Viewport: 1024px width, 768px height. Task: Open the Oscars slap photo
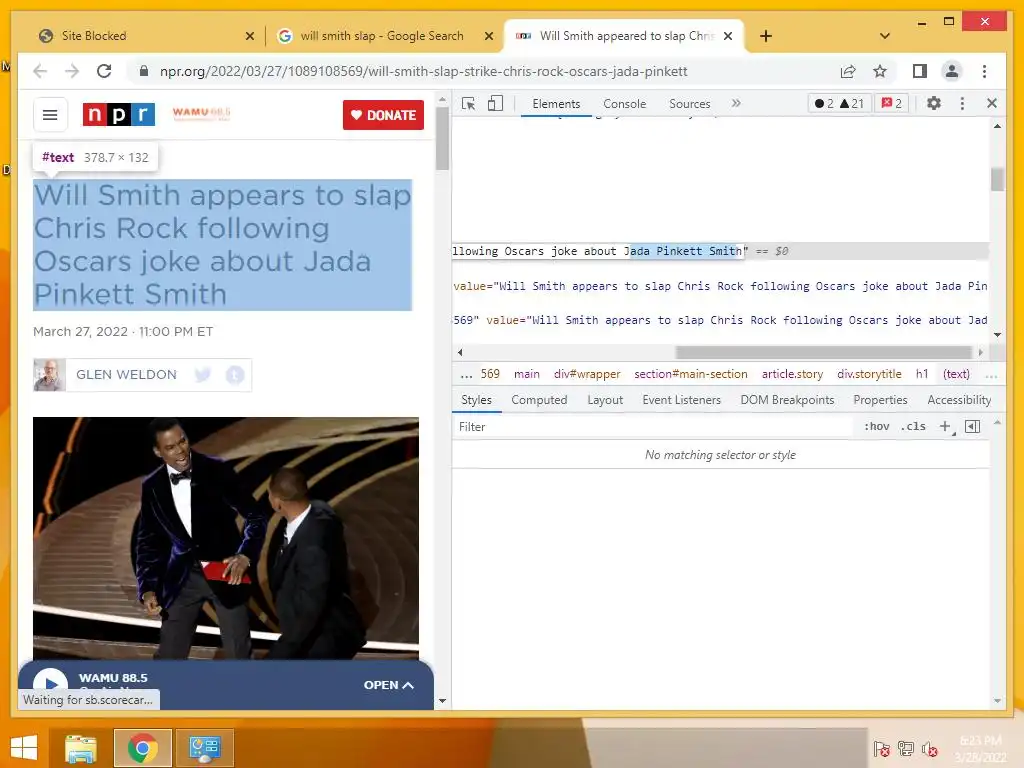click(225, 538)
